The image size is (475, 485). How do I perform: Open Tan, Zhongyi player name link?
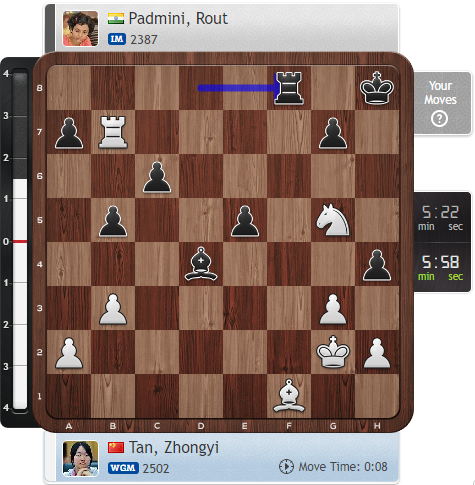tap(174, 447)
